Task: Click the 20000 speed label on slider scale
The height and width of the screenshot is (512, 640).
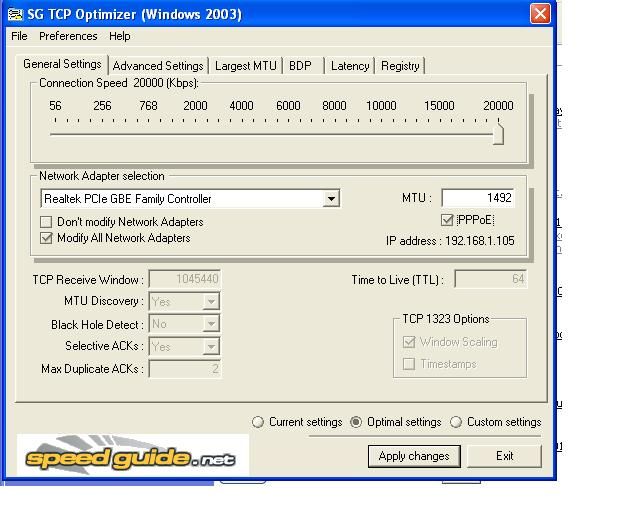Action: [x=498, y=106]
